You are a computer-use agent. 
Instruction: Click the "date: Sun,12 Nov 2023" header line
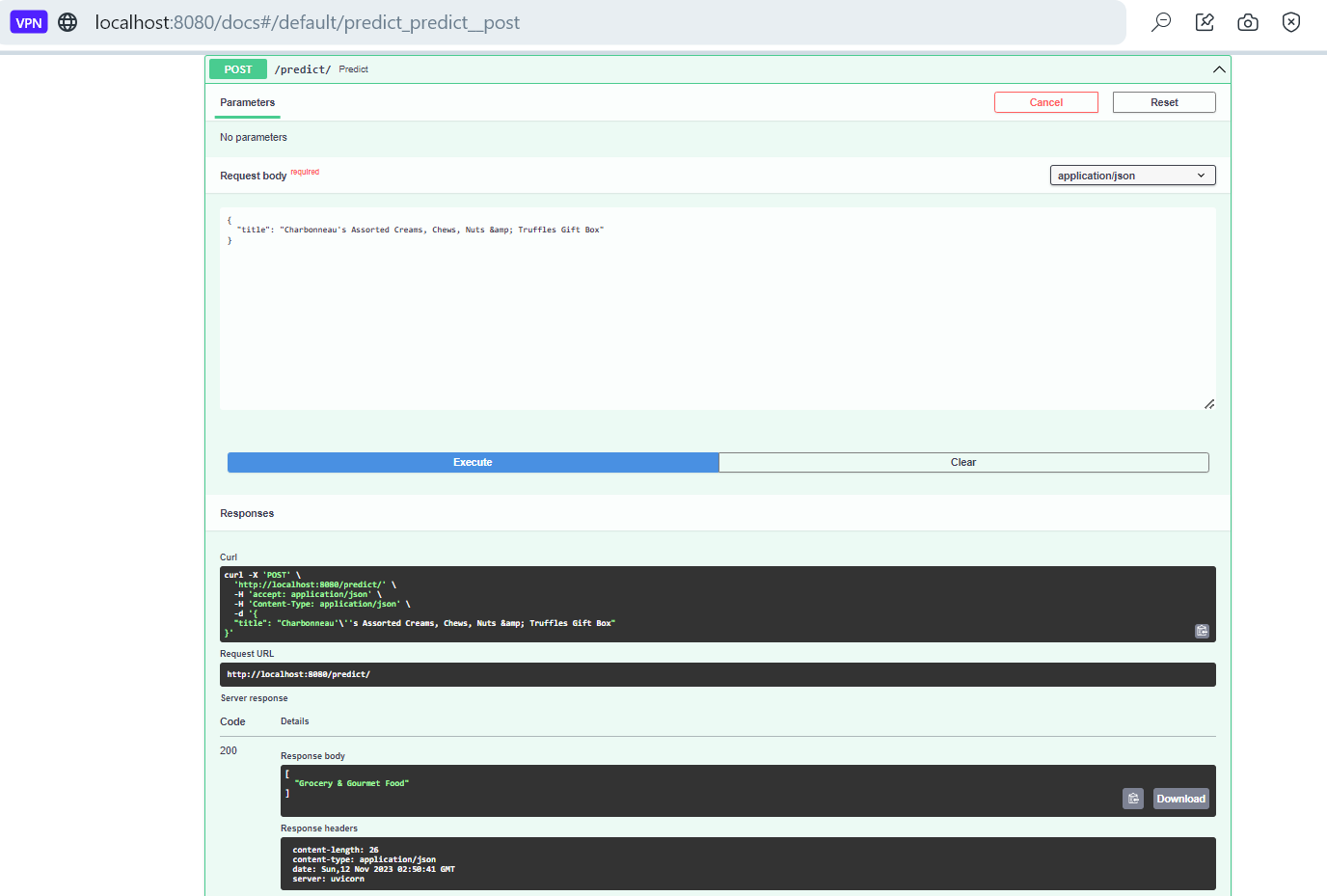[x=374, y=869]
